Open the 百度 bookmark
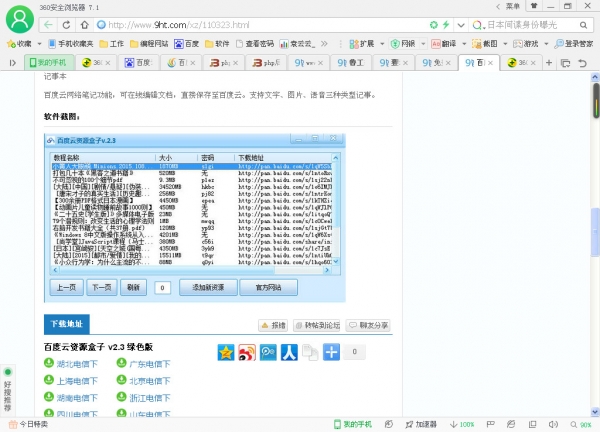The image size is (600, 432). point(186,44)
